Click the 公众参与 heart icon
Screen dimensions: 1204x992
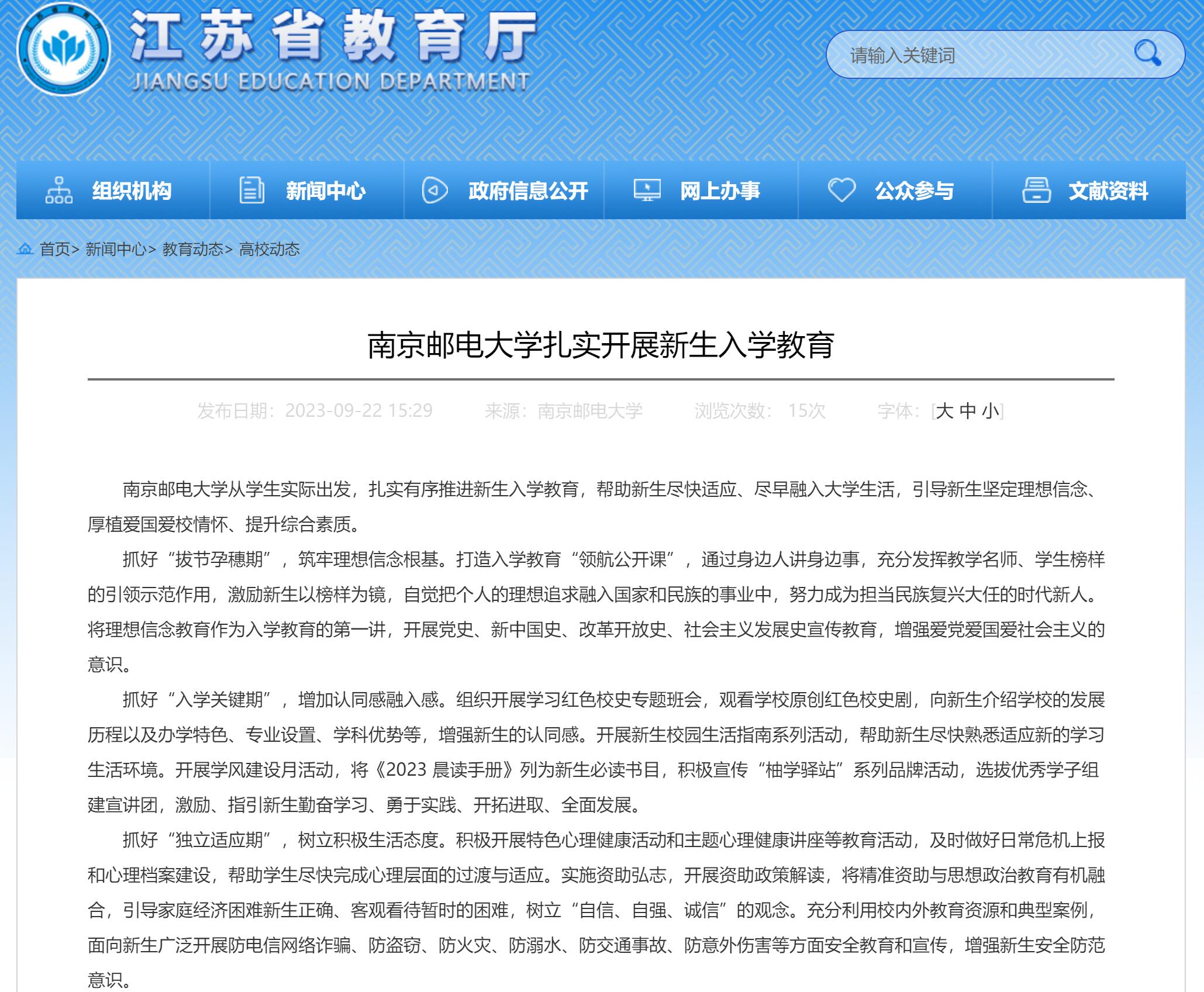841,191
